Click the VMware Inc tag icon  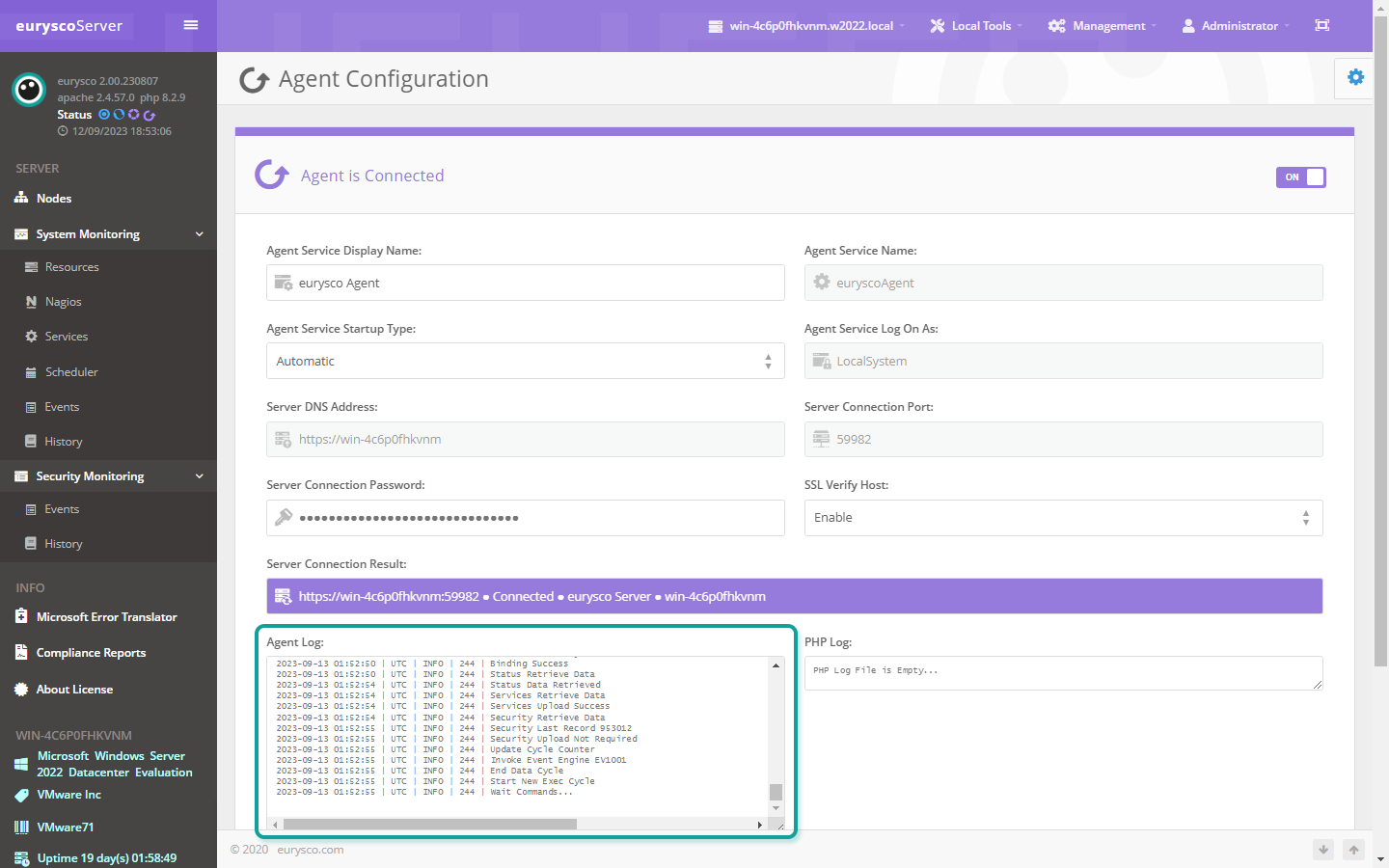pyautogui.click(x=21, y=796)
